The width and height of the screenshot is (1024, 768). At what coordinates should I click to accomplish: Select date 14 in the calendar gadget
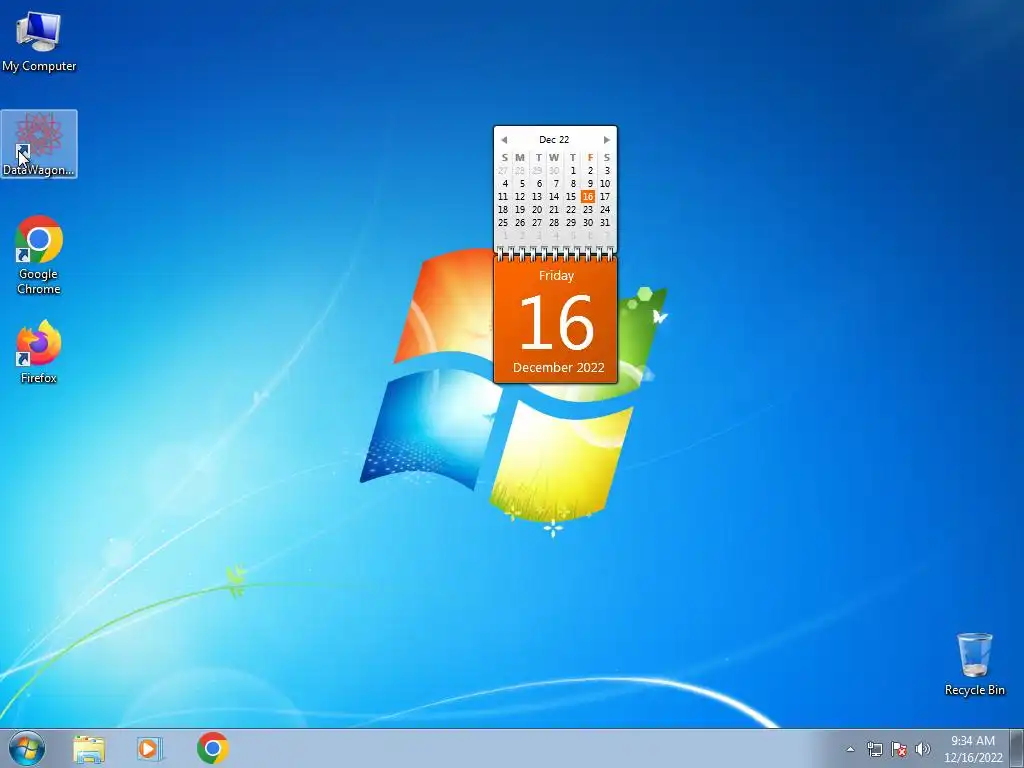click(554, 197)
